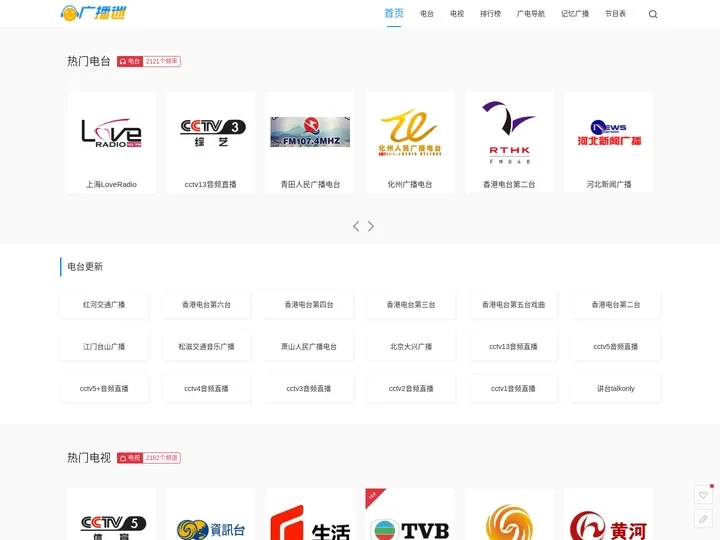Screen dimensions: 720x540
Task: Open 萧山人民广播电台 link
Action: 309,347
